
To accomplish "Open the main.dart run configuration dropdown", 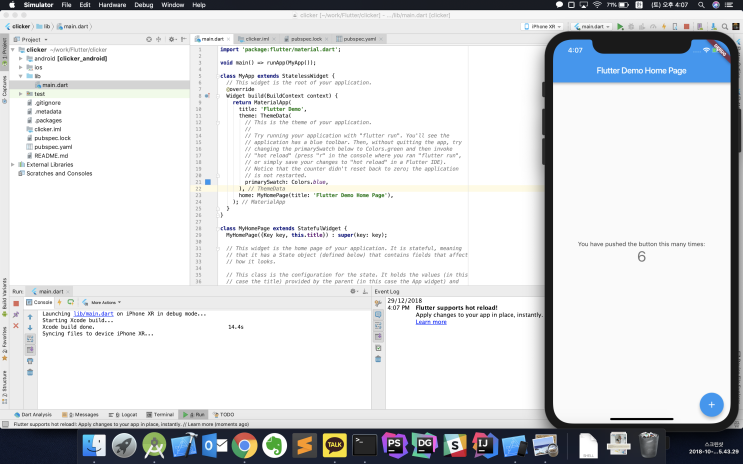I will point(593,26).
